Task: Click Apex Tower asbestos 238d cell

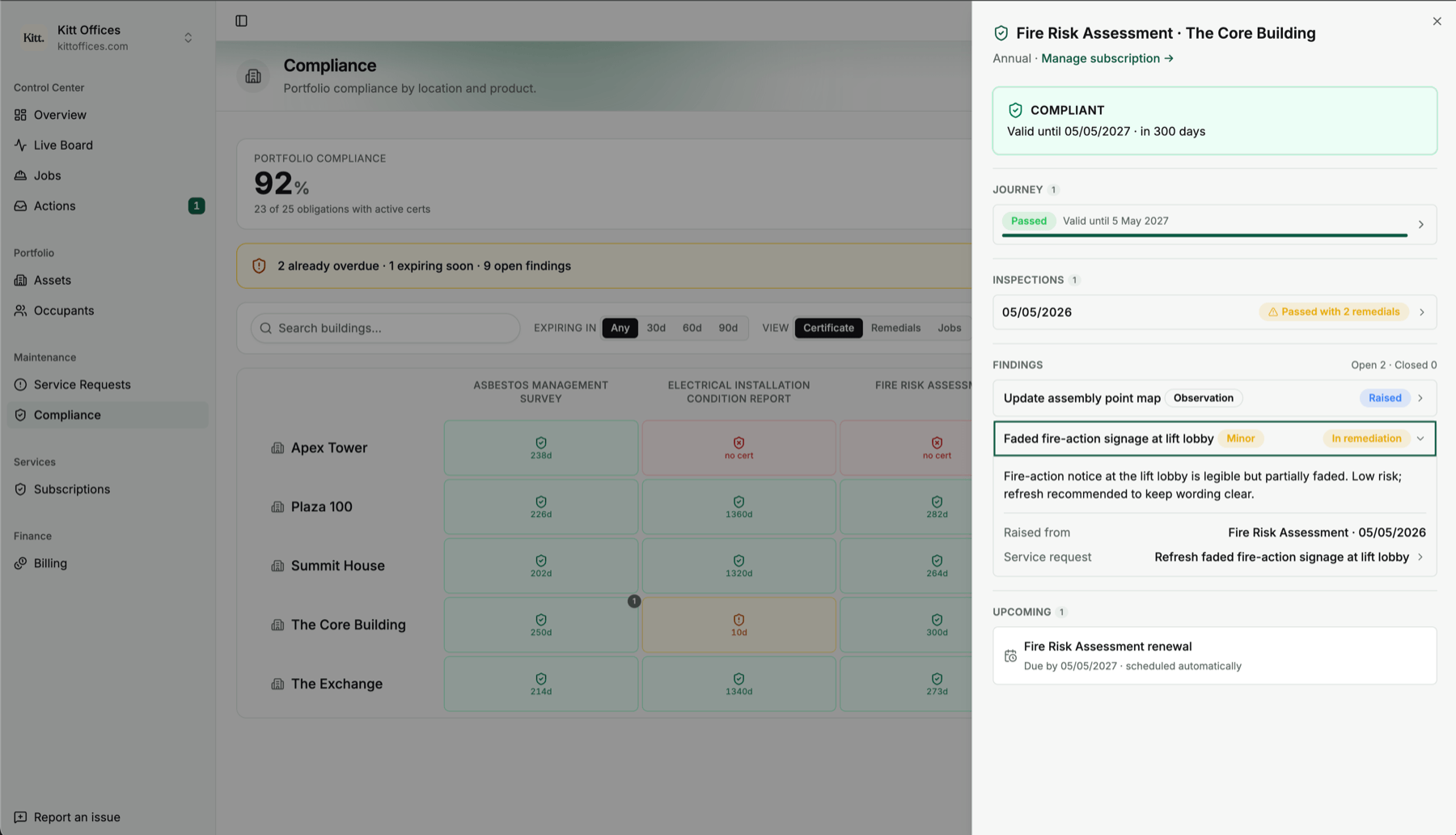Action: click(541, 447)
